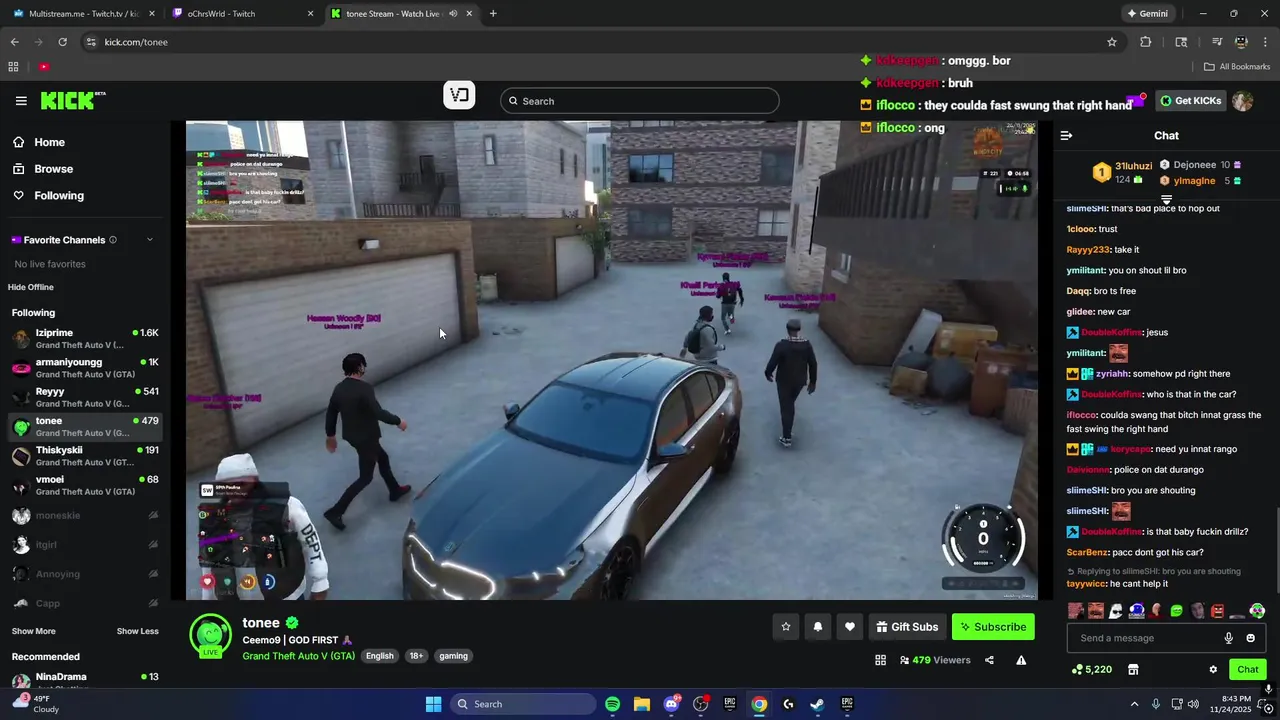Expand the gifter leaderboard using the handle
The height and width of the screenshot is (720, 1280).
point(1166,200)
